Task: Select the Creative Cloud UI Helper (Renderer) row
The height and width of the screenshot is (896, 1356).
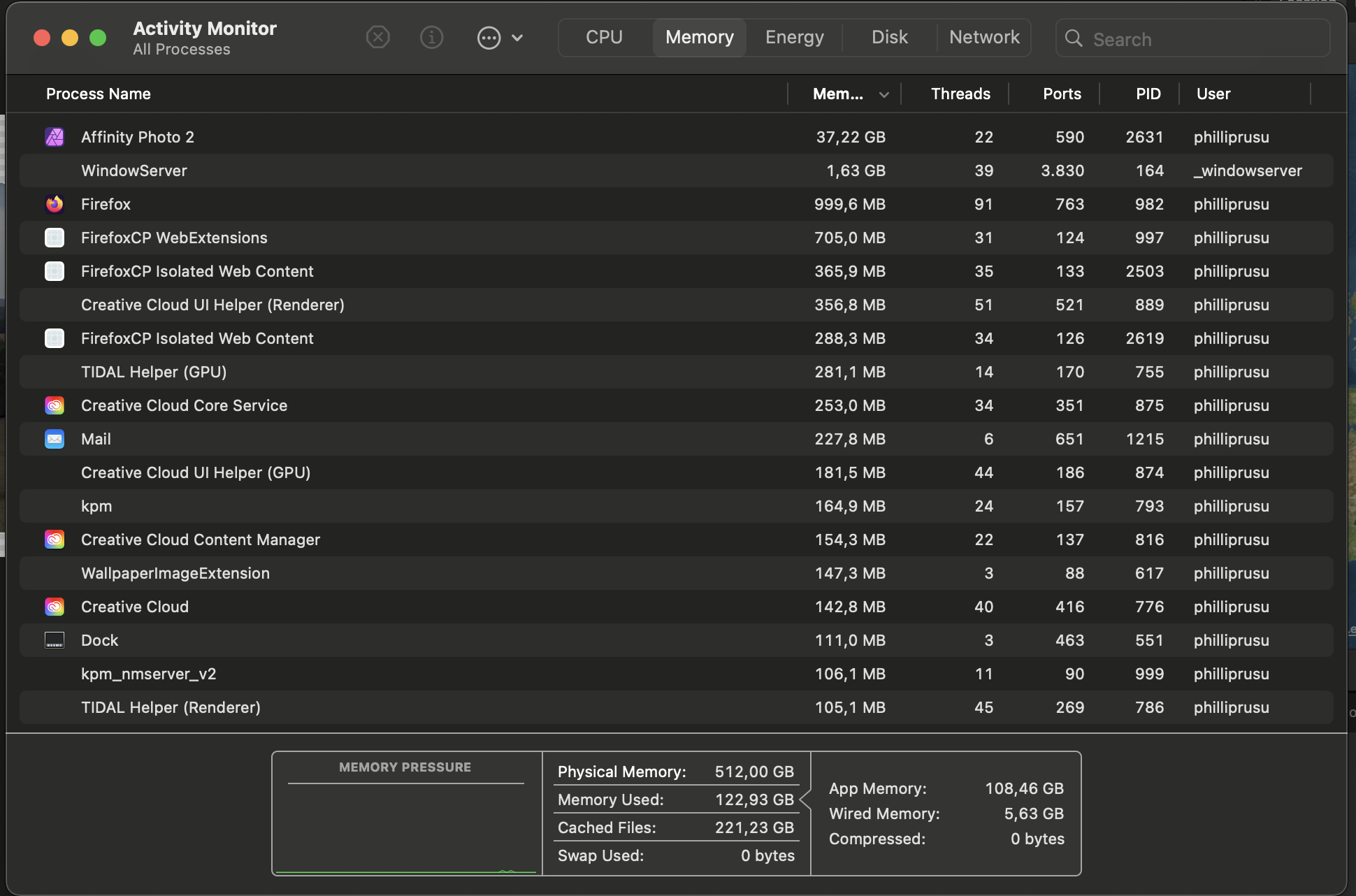Action: click(676, 305)
